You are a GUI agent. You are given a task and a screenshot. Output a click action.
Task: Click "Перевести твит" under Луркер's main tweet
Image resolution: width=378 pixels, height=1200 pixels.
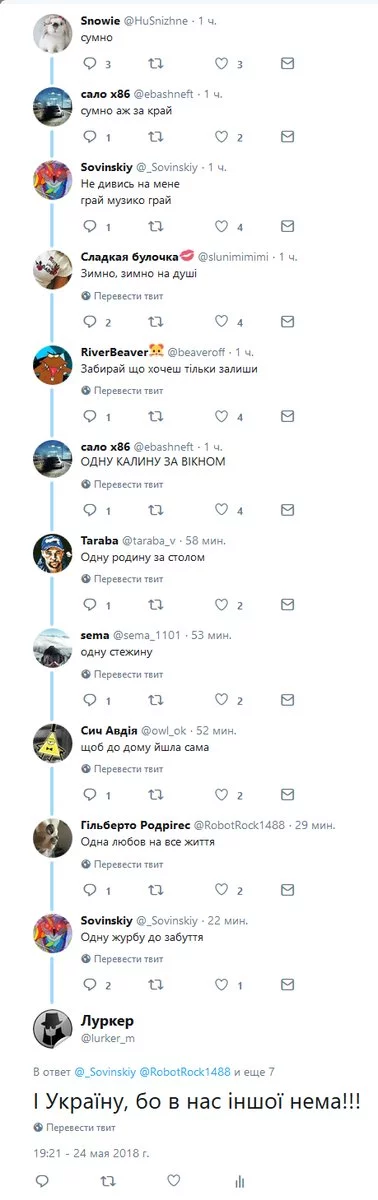pyautogui.click(x=74, y=1126)
